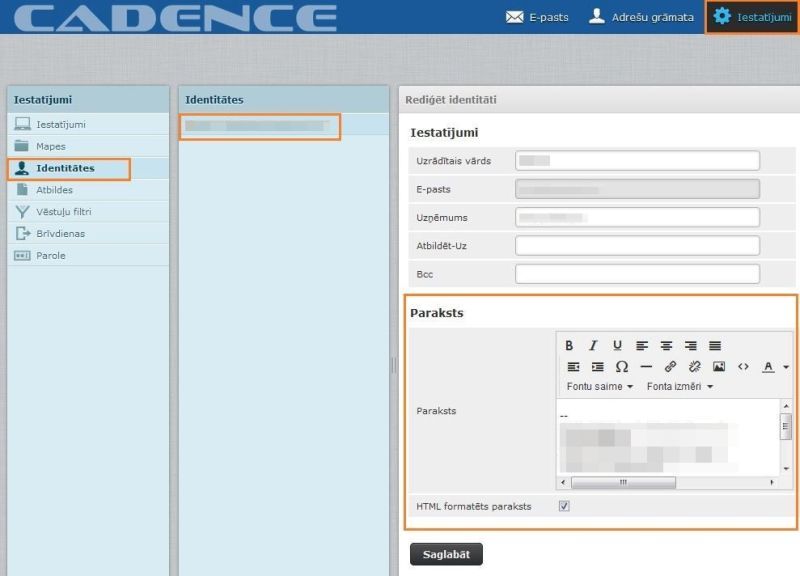Open text color dropdown arrow
Screen dimensions: 800x576
click(786, 367)
